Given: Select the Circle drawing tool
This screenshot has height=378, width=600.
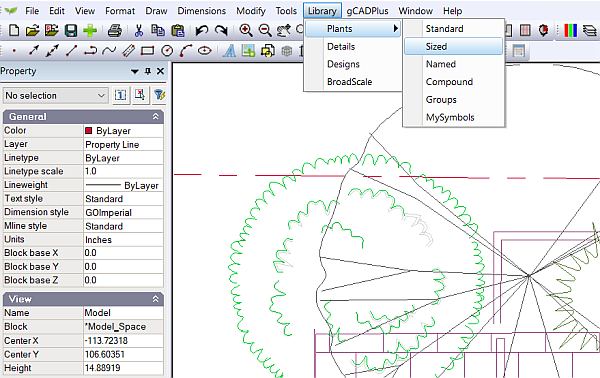Looking at the screenshot, I should tap(167, 51).
